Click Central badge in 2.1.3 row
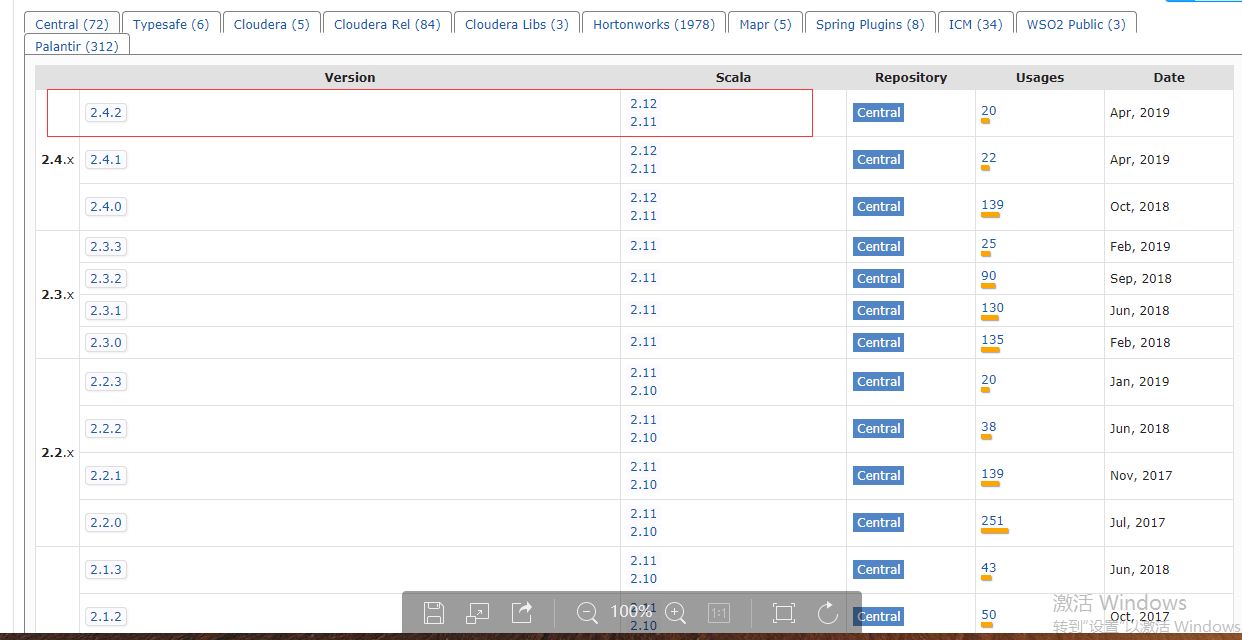This screenshot has height=640, width=1242. click(879, 570)
